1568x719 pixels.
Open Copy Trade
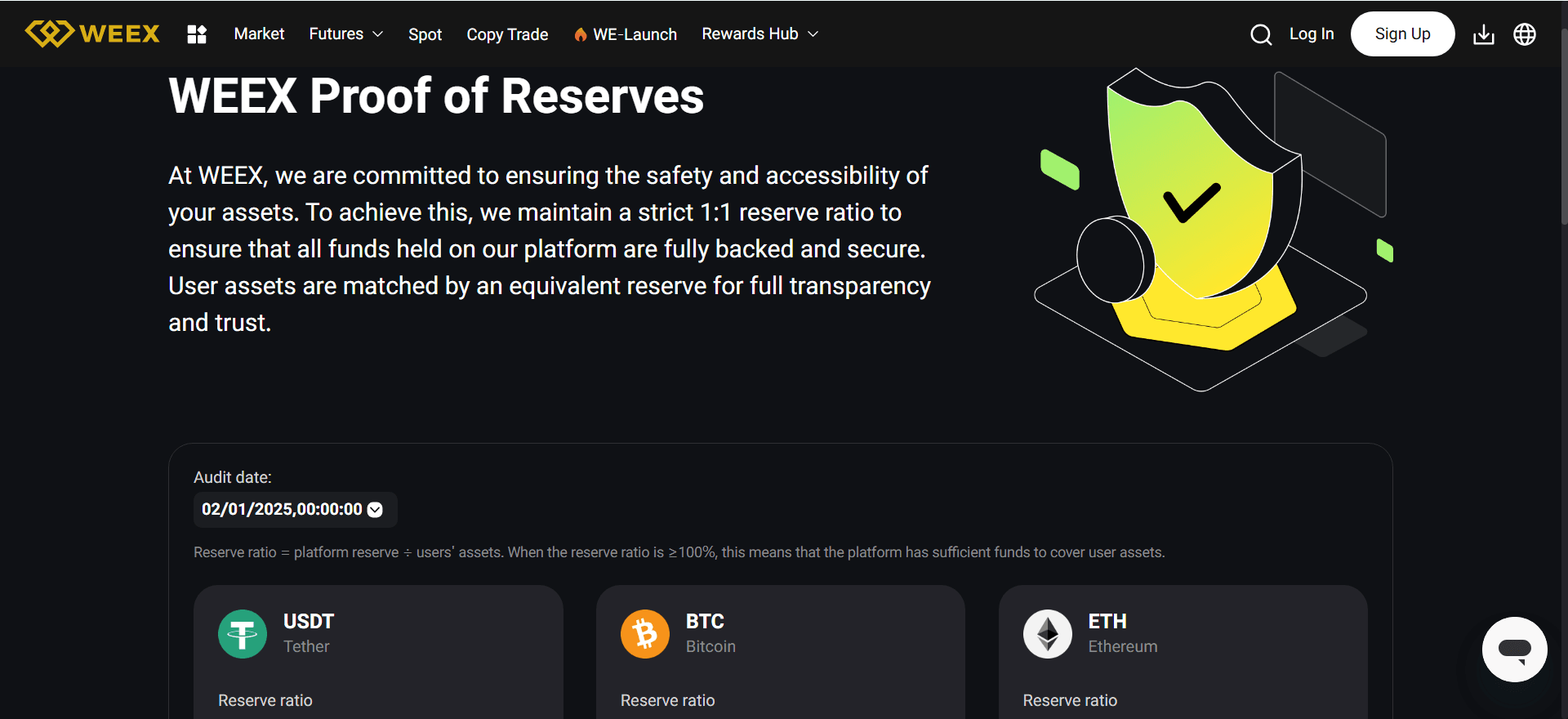click(507, 34)
